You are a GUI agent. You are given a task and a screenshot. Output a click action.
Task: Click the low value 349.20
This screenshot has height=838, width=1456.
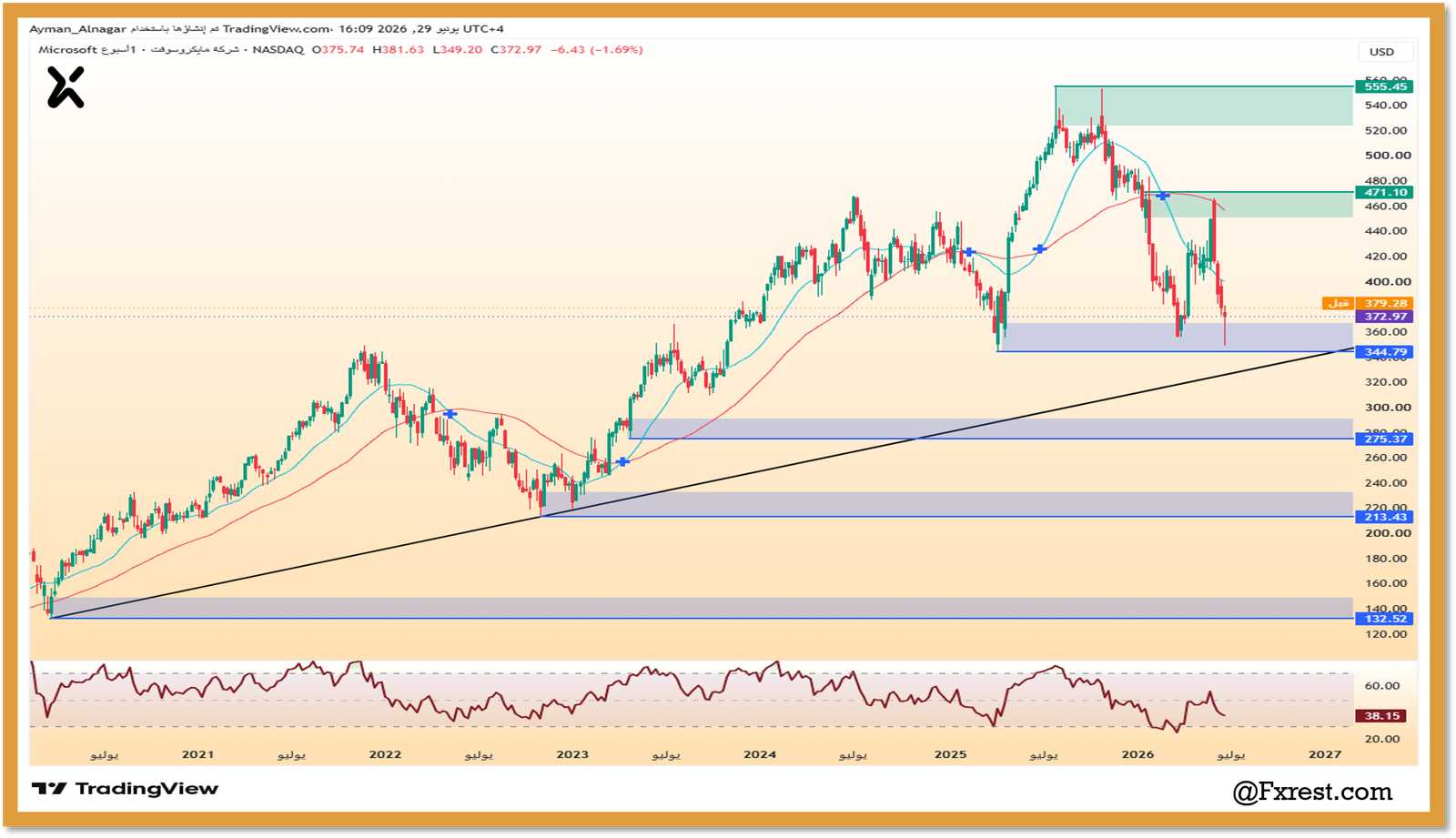click(461, 50)
